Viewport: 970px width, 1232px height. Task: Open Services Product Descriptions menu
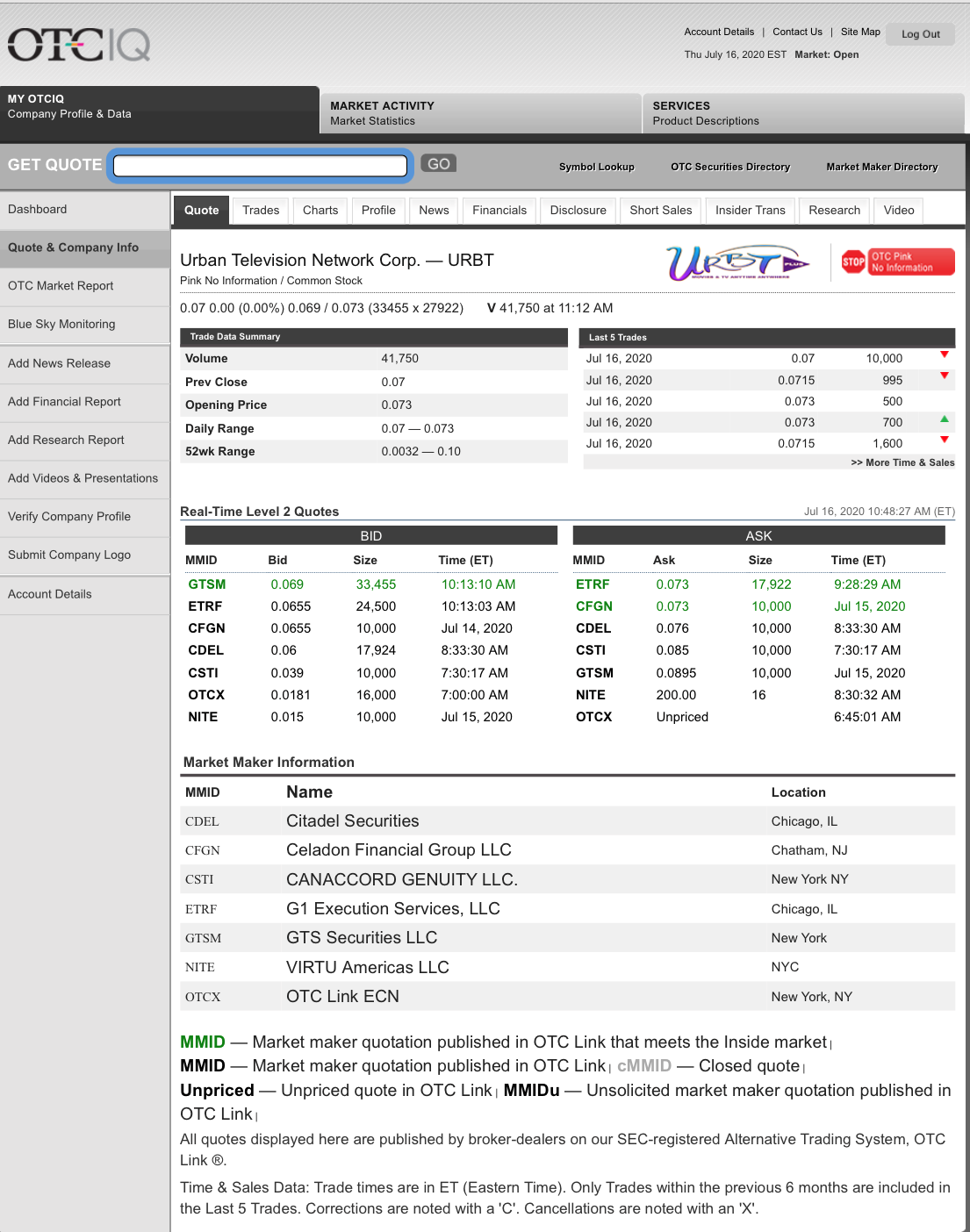803,113
